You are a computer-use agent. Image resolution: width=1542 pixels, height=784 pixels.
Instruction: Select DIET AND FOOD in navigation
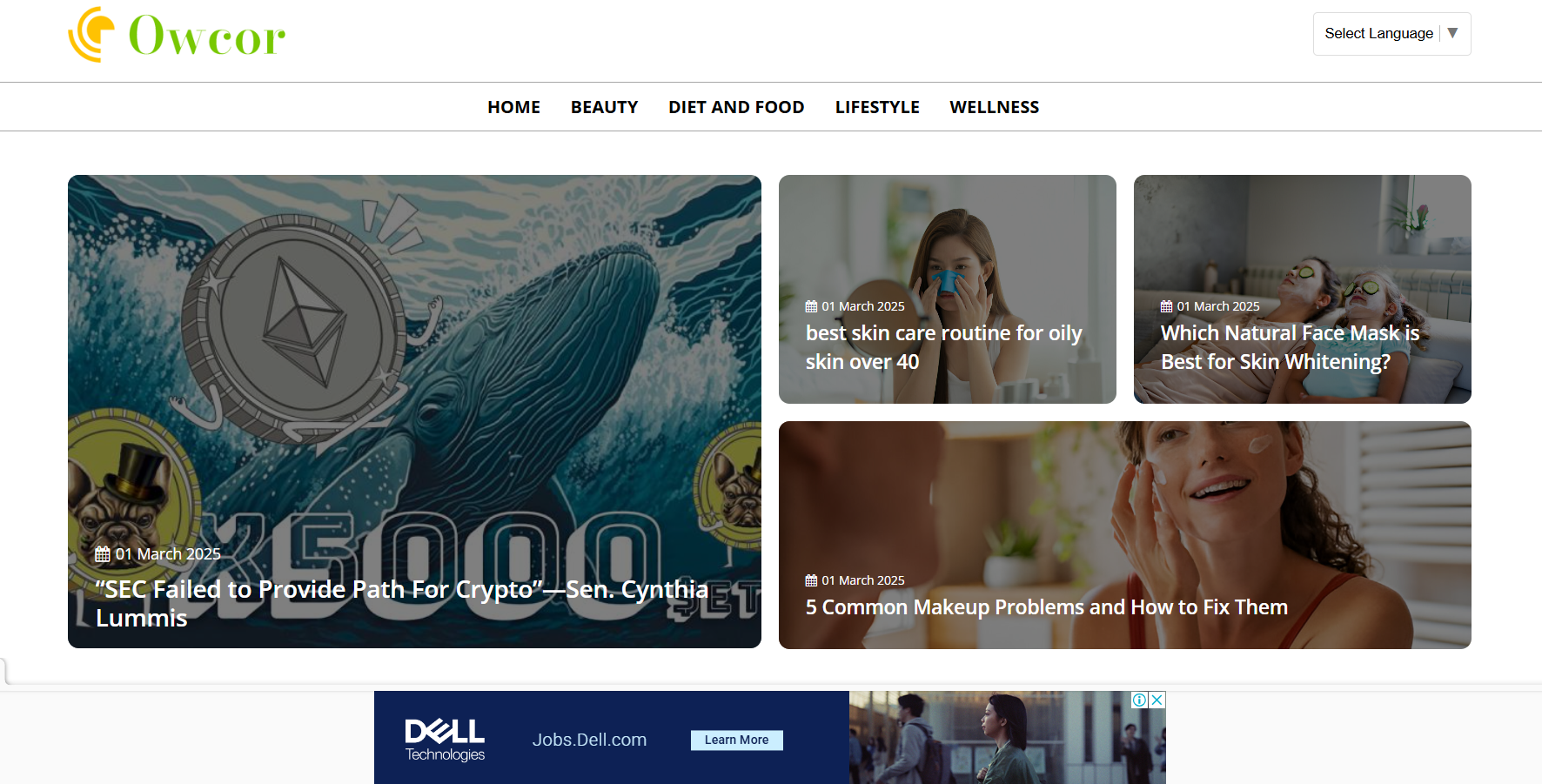(736, 107)
